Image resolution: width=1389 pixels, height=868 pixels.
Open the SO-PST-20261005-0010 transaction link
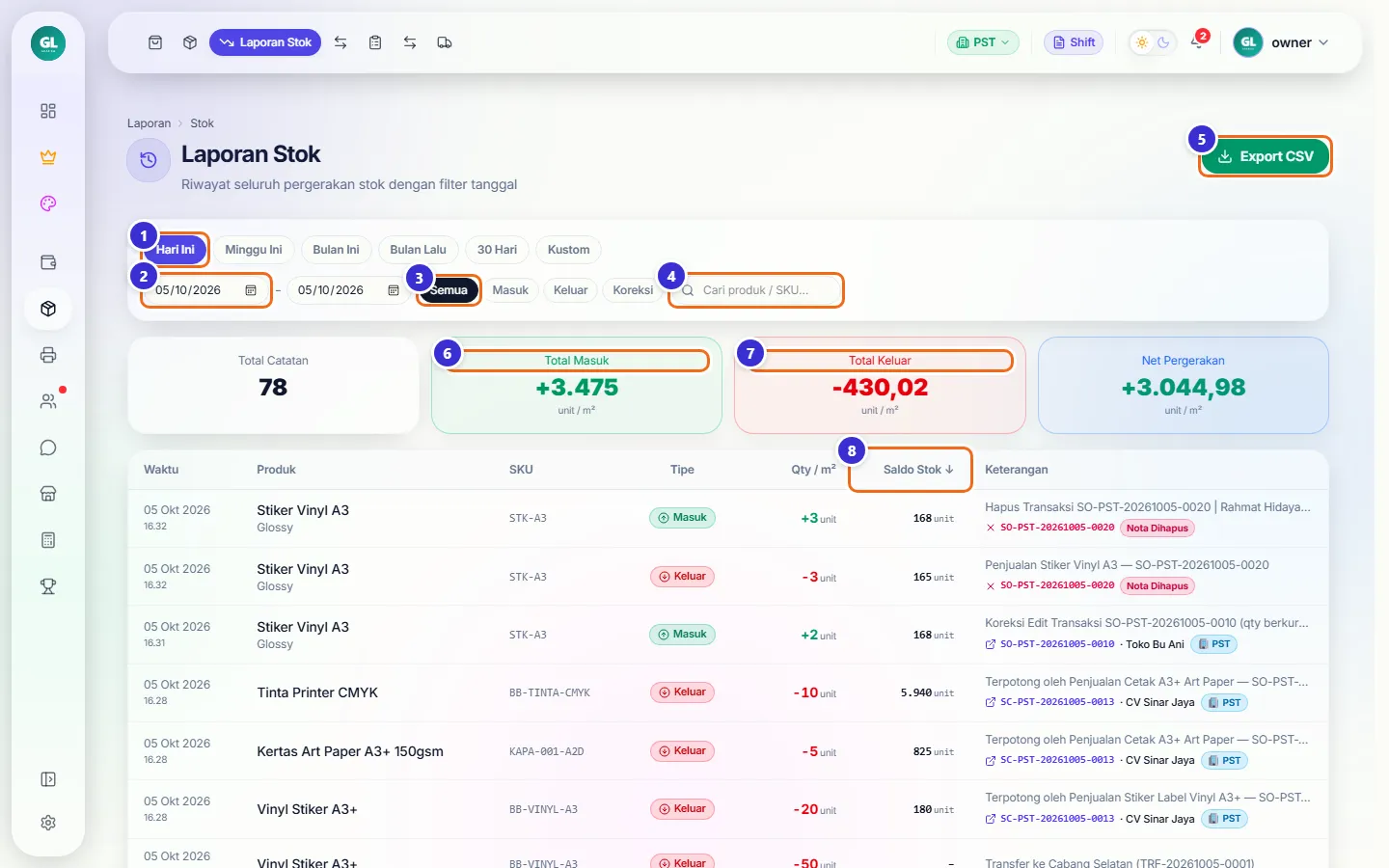click(x=1056, y=644)
